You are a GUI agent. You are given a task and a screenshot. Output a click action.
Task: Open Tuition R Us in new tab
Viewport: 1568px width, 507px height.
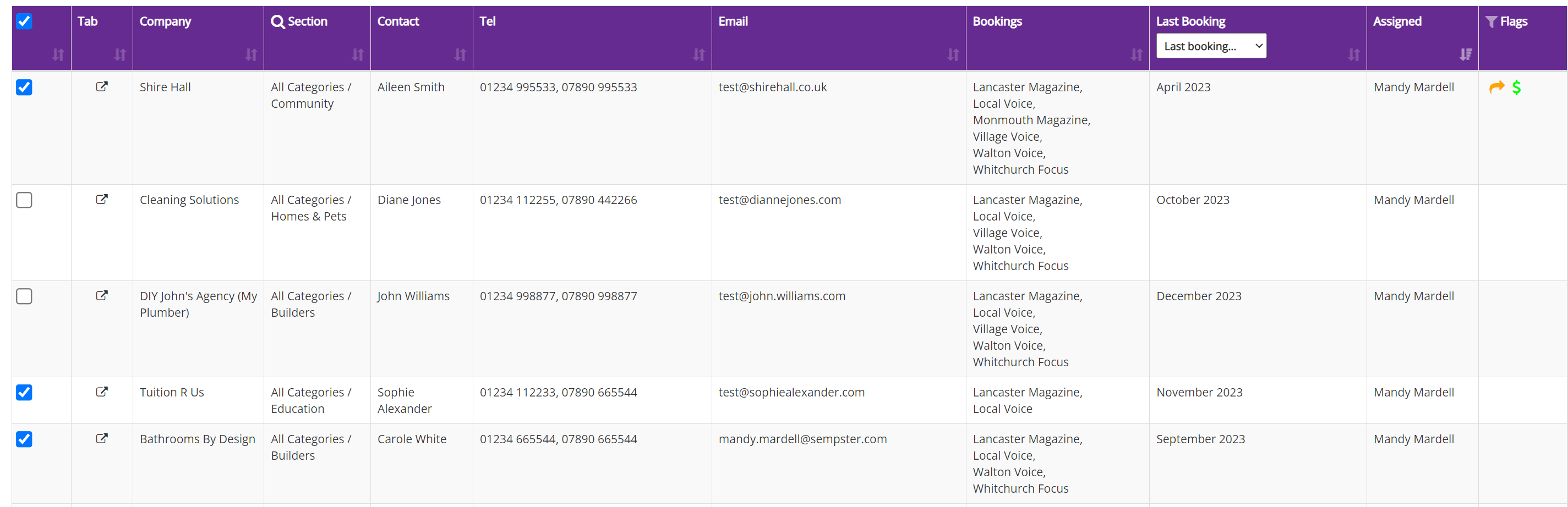point(102,392)
